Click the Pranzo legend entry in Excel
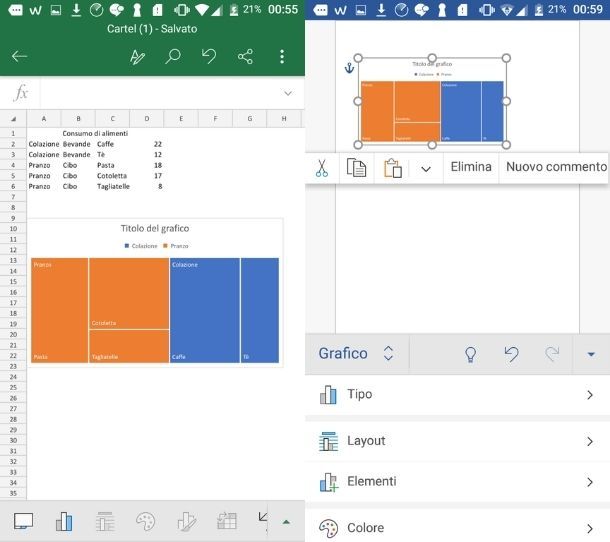Screen dimensions: 610x542 [x=176, y=246]
